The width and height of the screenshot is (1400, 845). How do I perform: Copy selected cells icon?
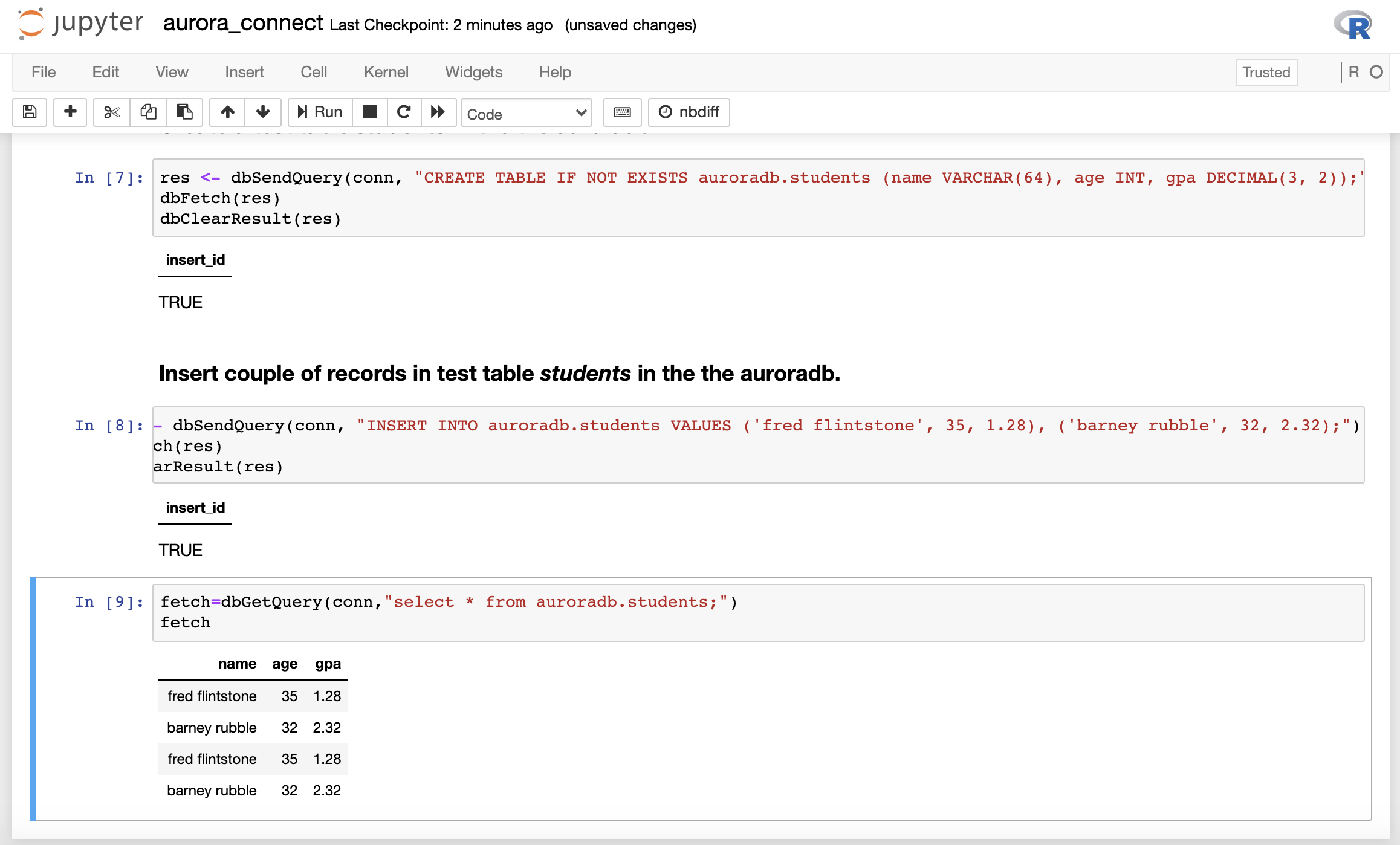[x=148, y=112]
